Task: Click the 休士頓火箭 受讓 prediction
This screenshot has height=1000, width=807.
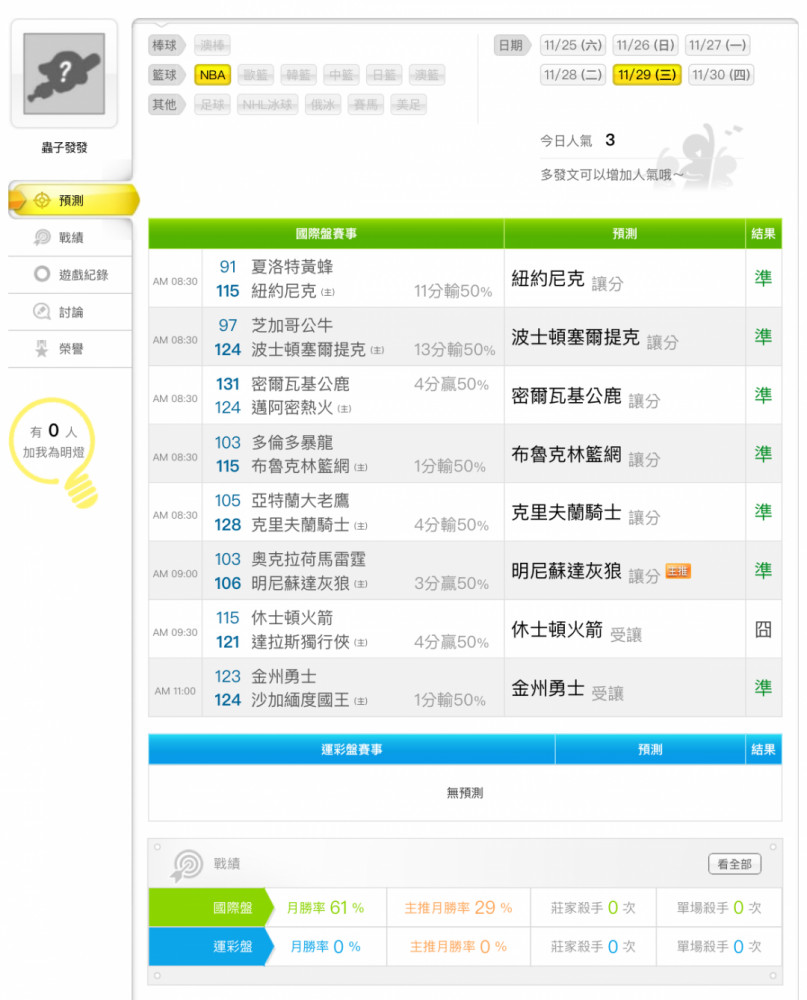Action: [x=577, y=630]
